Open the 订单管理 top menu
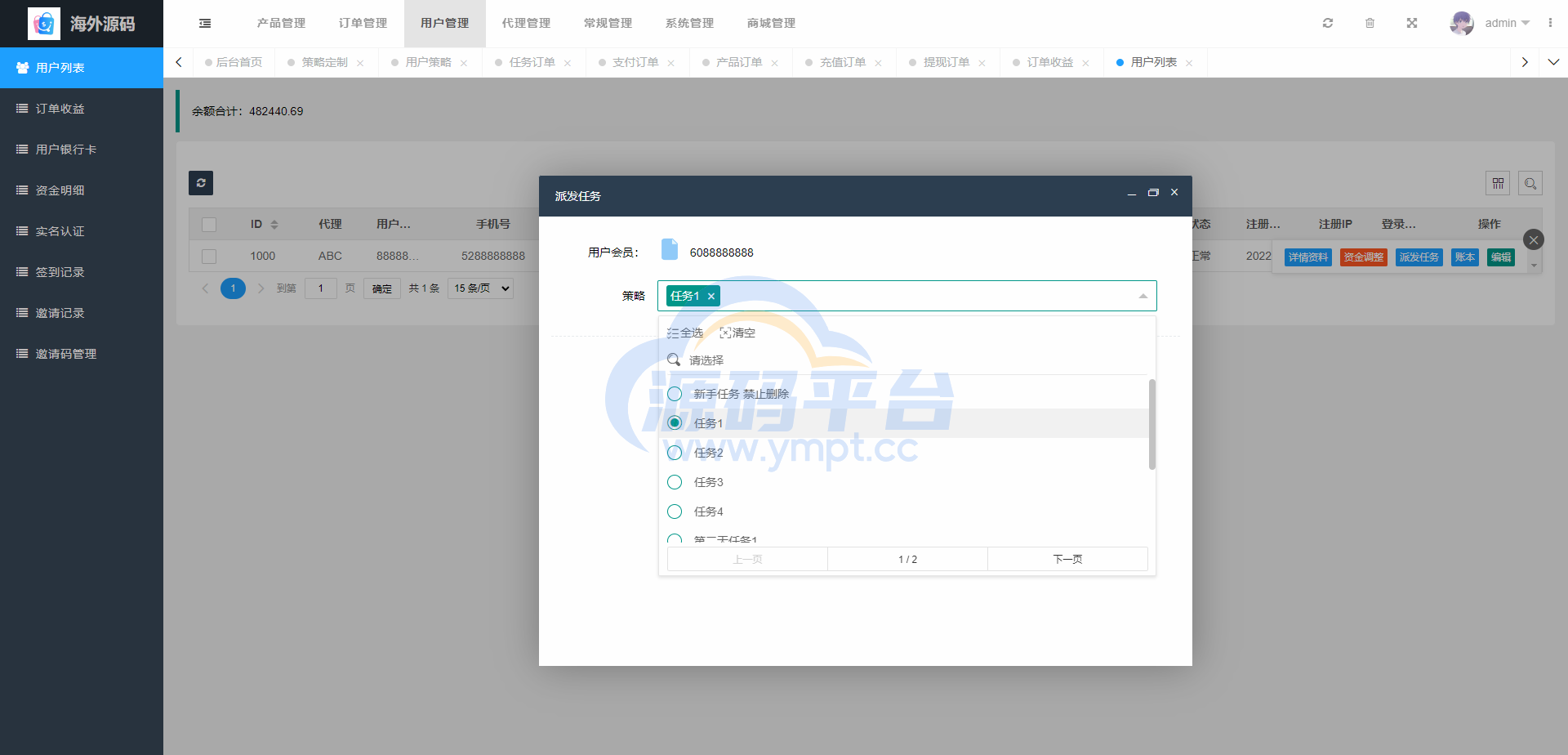The height and width of the screenshot is (755, 1568). point(363,23)
